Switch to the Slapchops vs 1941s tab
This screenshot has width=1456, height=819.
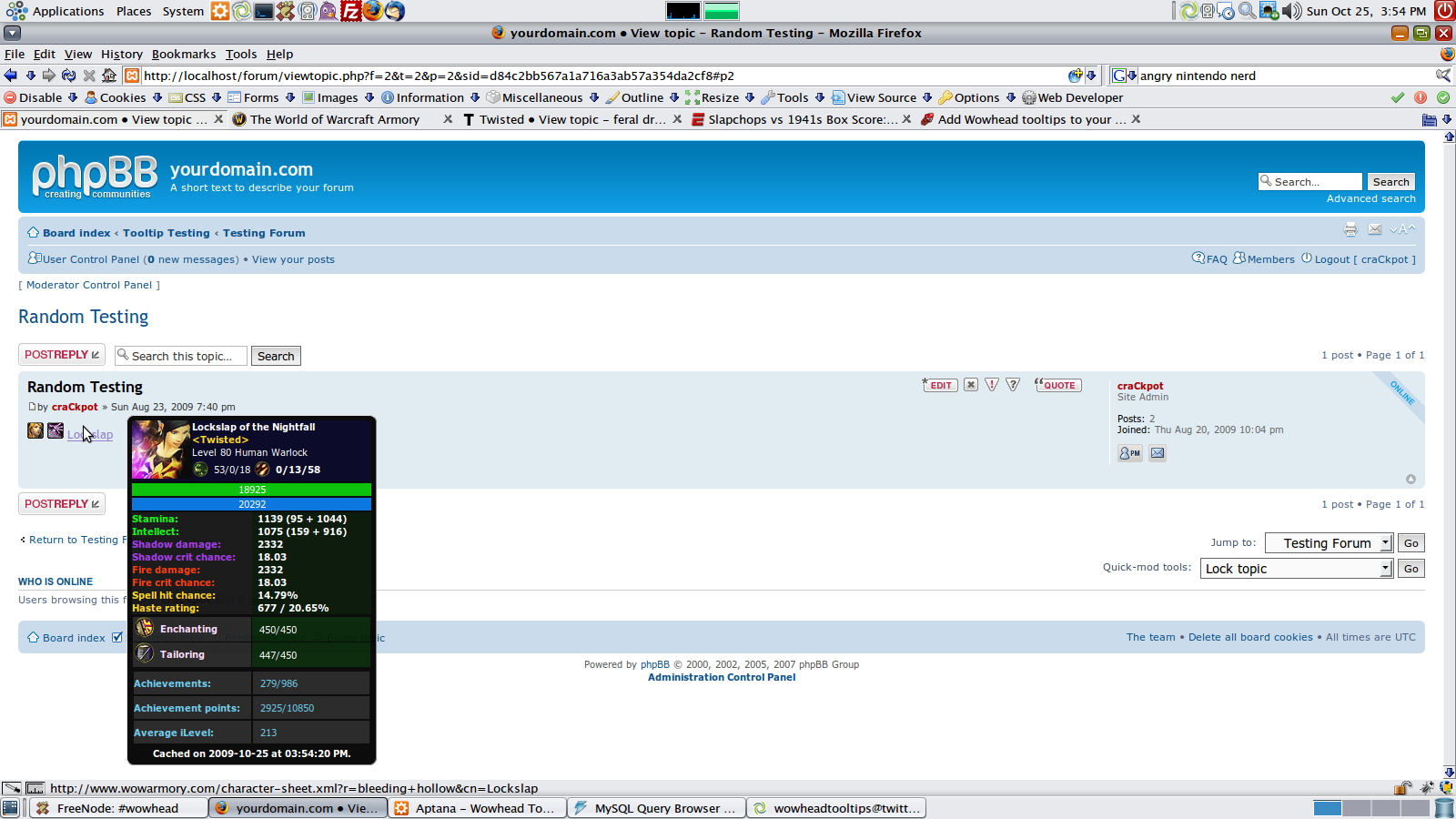[x=801, y=119]
